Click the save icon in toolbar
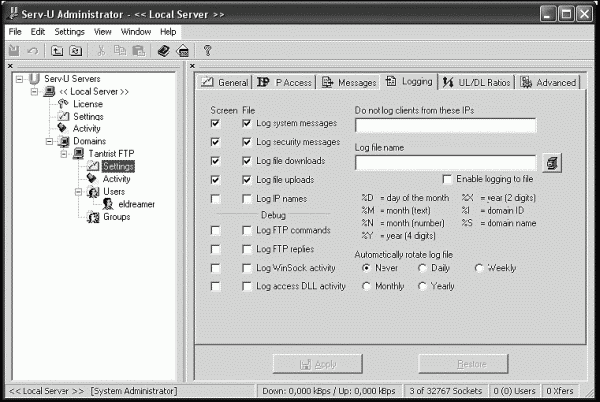The height and width of the screenshot is (402, 600). click(15, 50)
